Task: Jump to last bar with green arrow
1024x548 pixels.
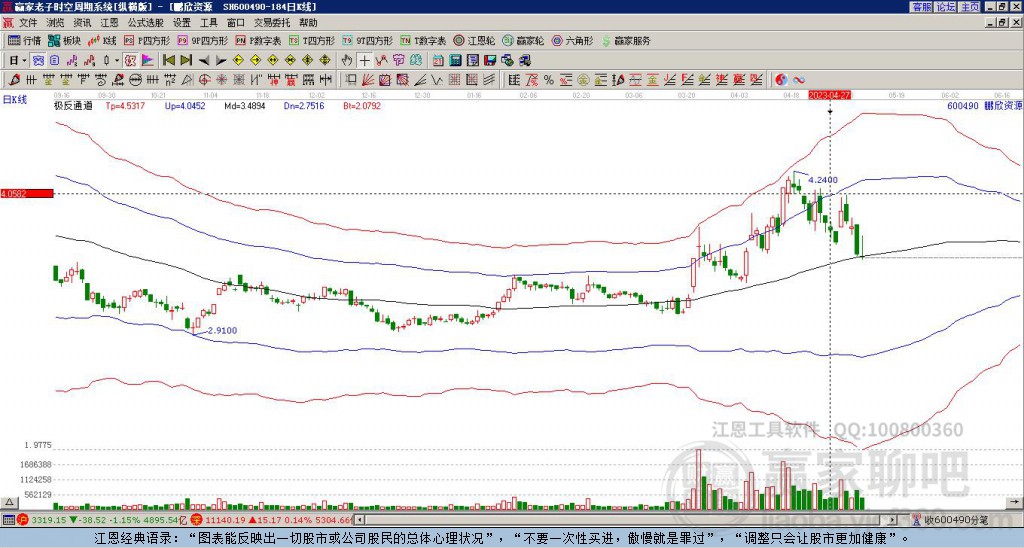Action: coord(186,60)
